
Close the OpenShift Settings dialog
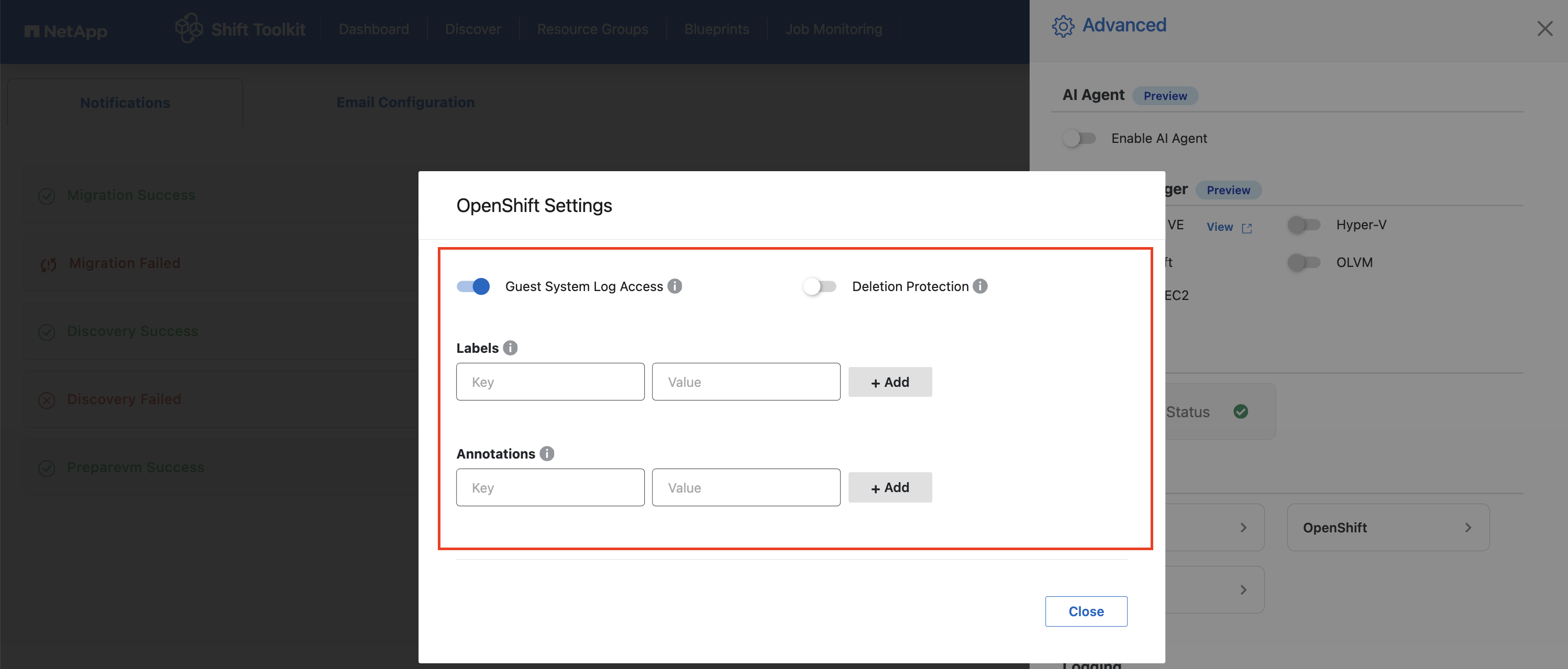[x=1086, y=611]
